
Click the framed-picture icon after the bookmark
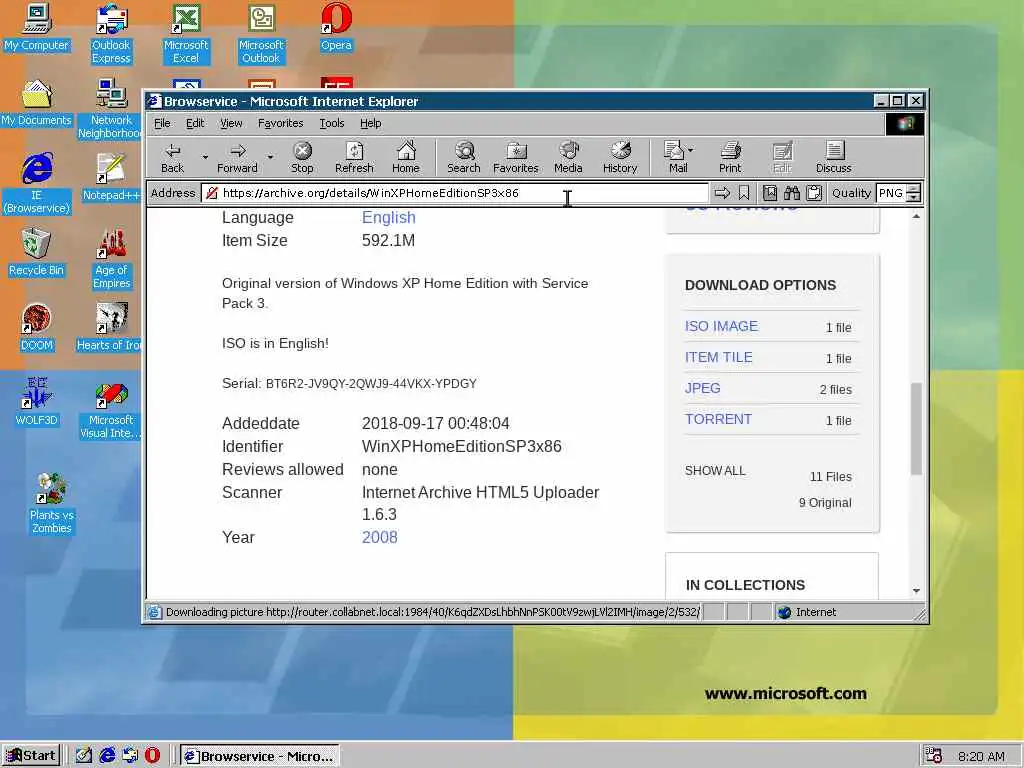(x=770, y=193)
